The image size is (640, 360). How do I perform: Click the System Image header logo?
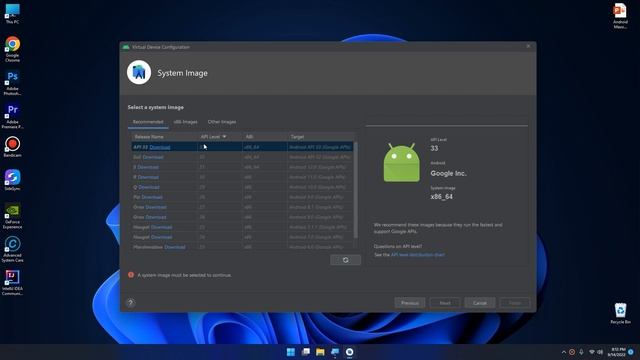coord(139,73)
